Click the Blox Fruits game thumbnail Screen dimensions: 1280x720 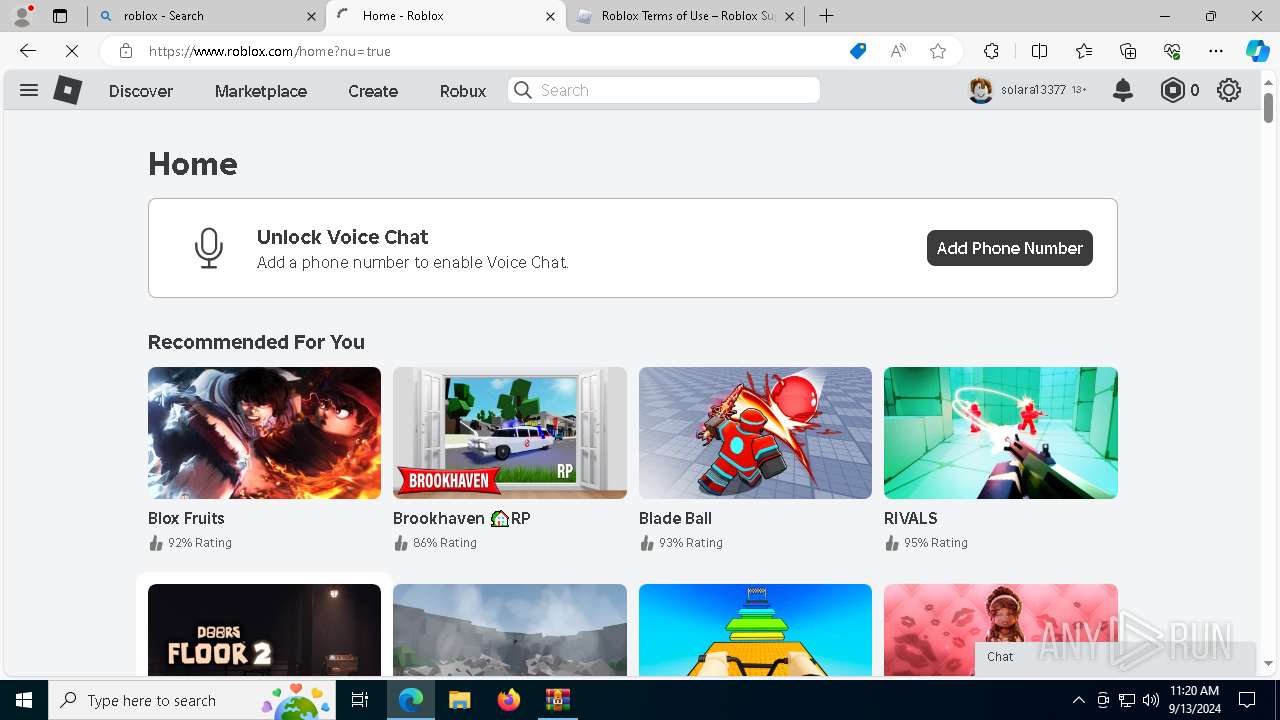[x=264, y=433]
